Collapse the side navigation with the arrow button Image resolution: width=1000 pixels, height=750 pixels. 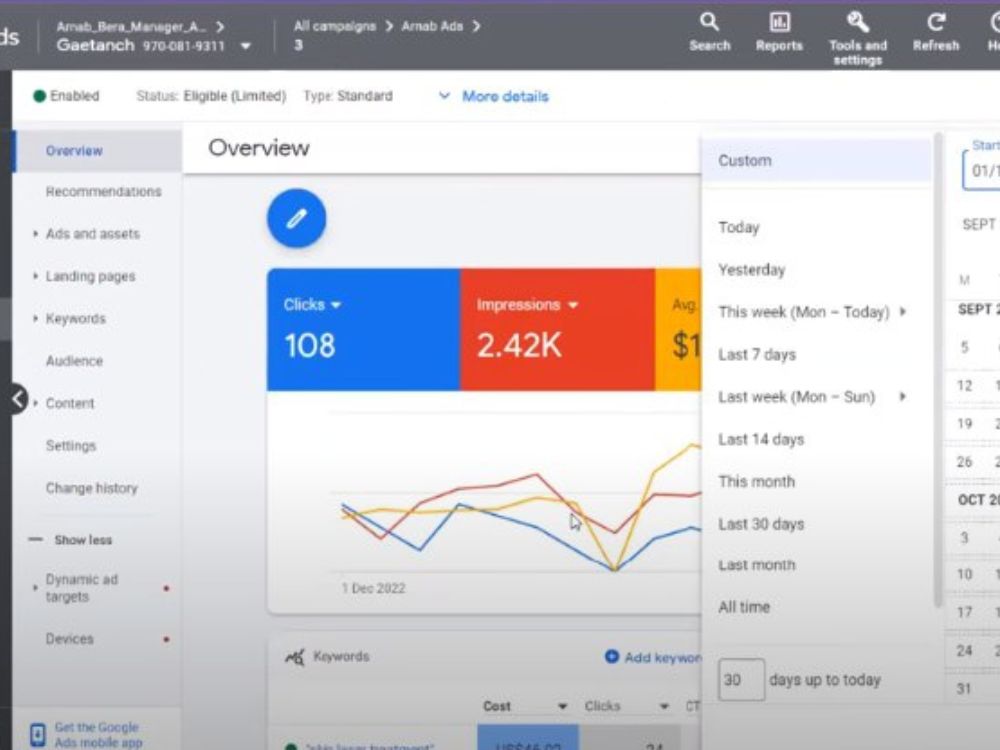[17, 399]
